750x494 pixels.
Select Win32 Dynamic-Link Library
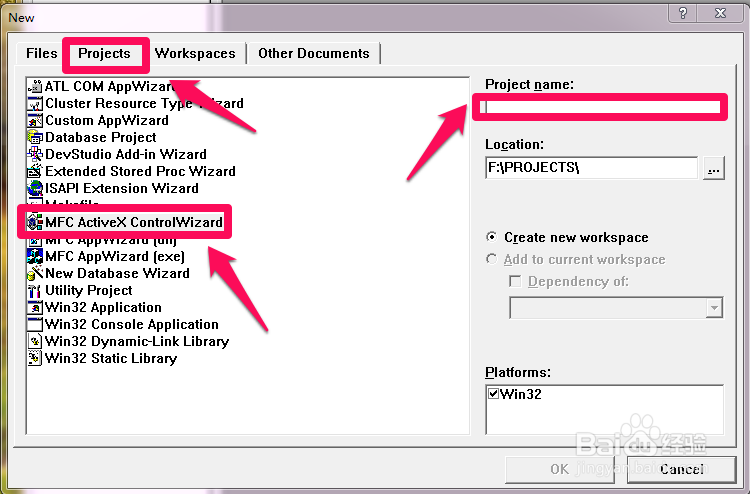click(137, 341)
